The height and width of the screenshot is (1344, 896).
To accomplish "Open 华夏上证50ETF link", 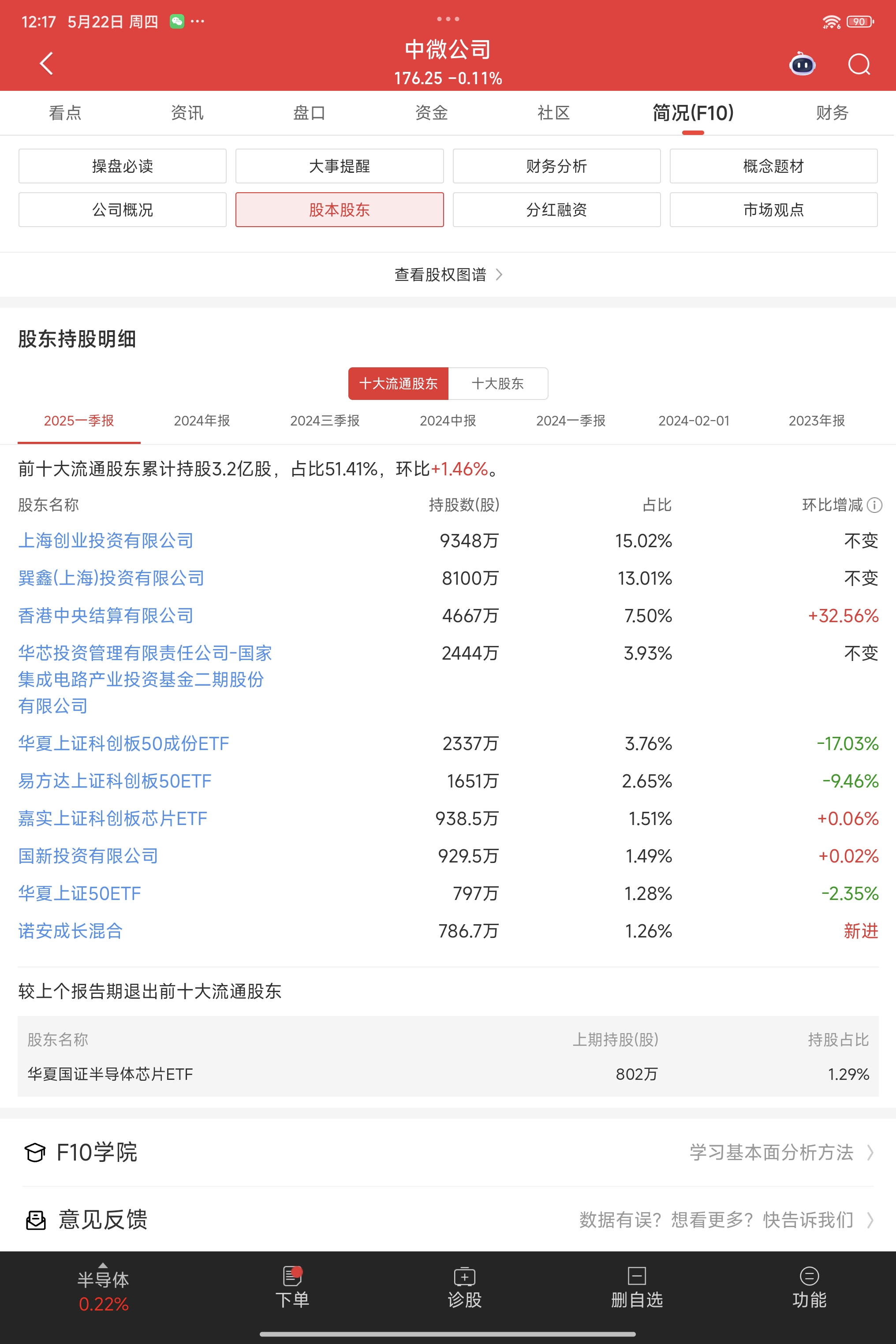I will [x=79, y=894].
